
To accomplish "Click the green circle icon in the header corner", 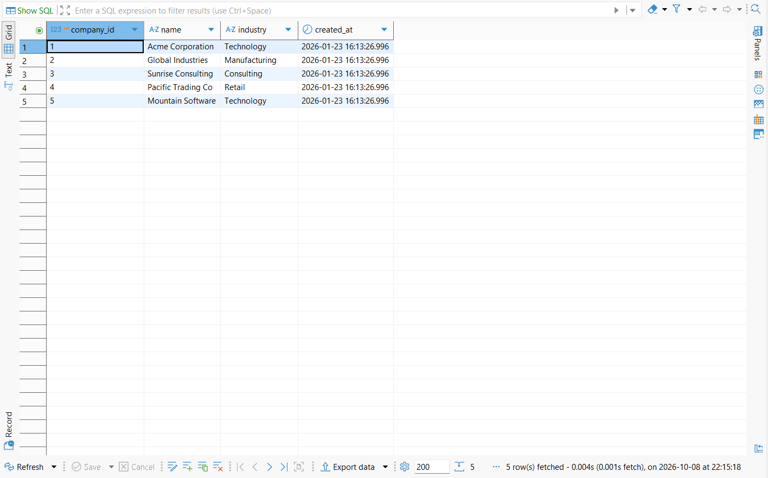I will click(x=39, y=30).
